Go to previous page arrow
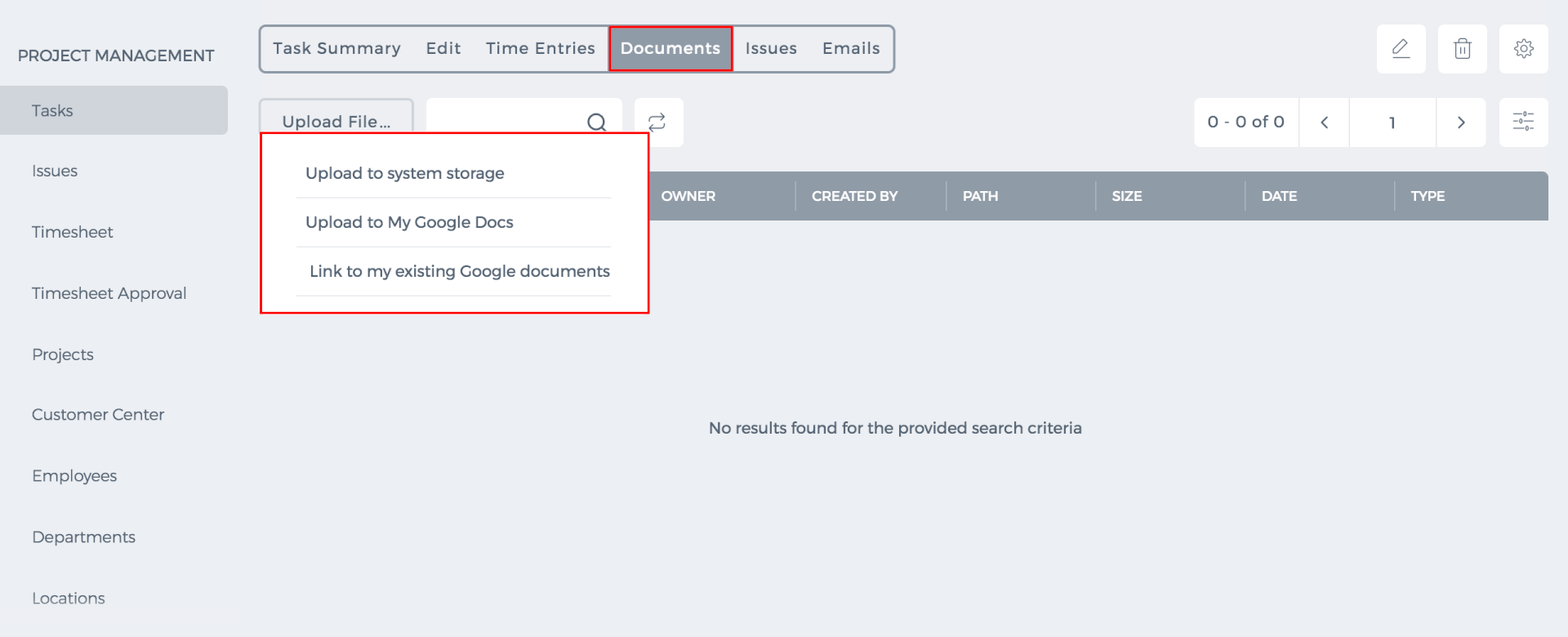The width and height of the screenshot is (1568, 637). (1324, 122)
